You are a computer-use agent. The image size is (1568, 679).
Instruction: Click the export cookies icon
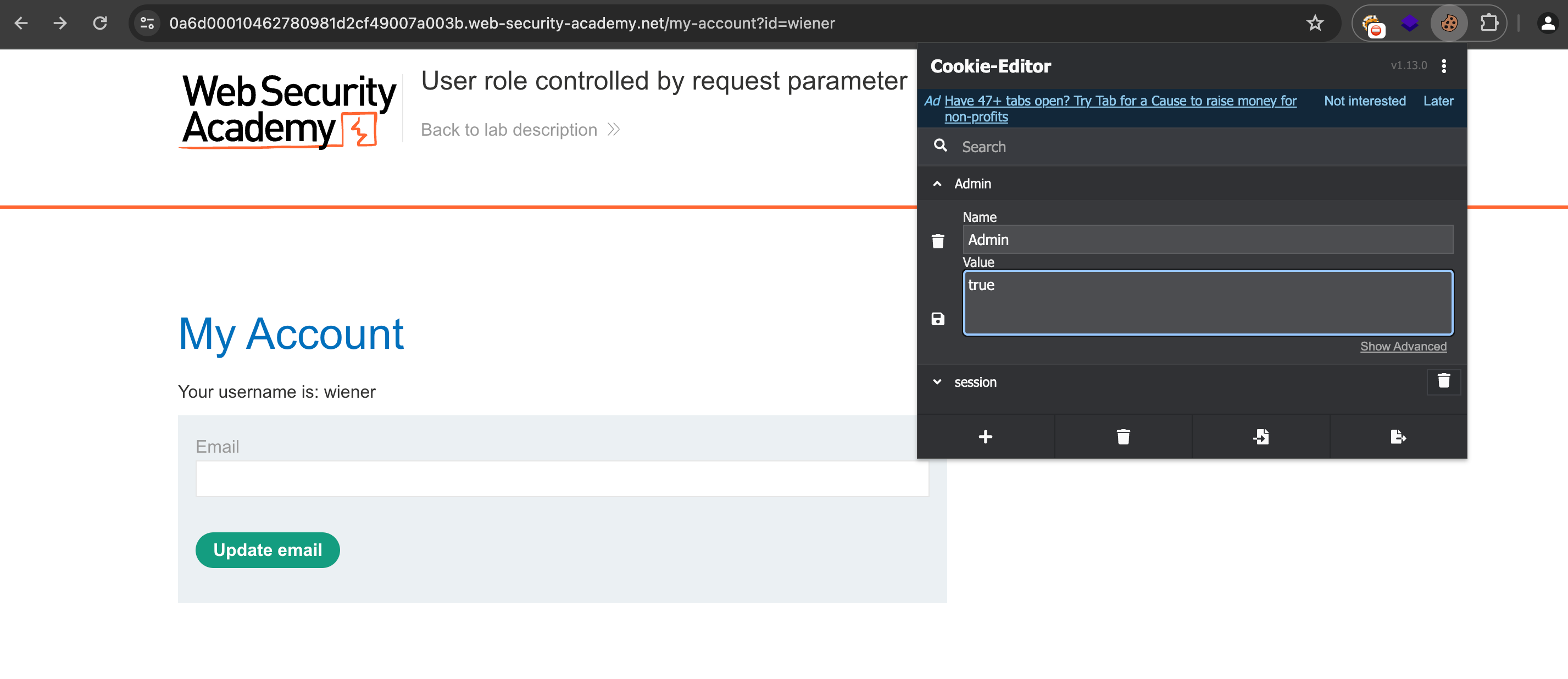click(1398, 437)
